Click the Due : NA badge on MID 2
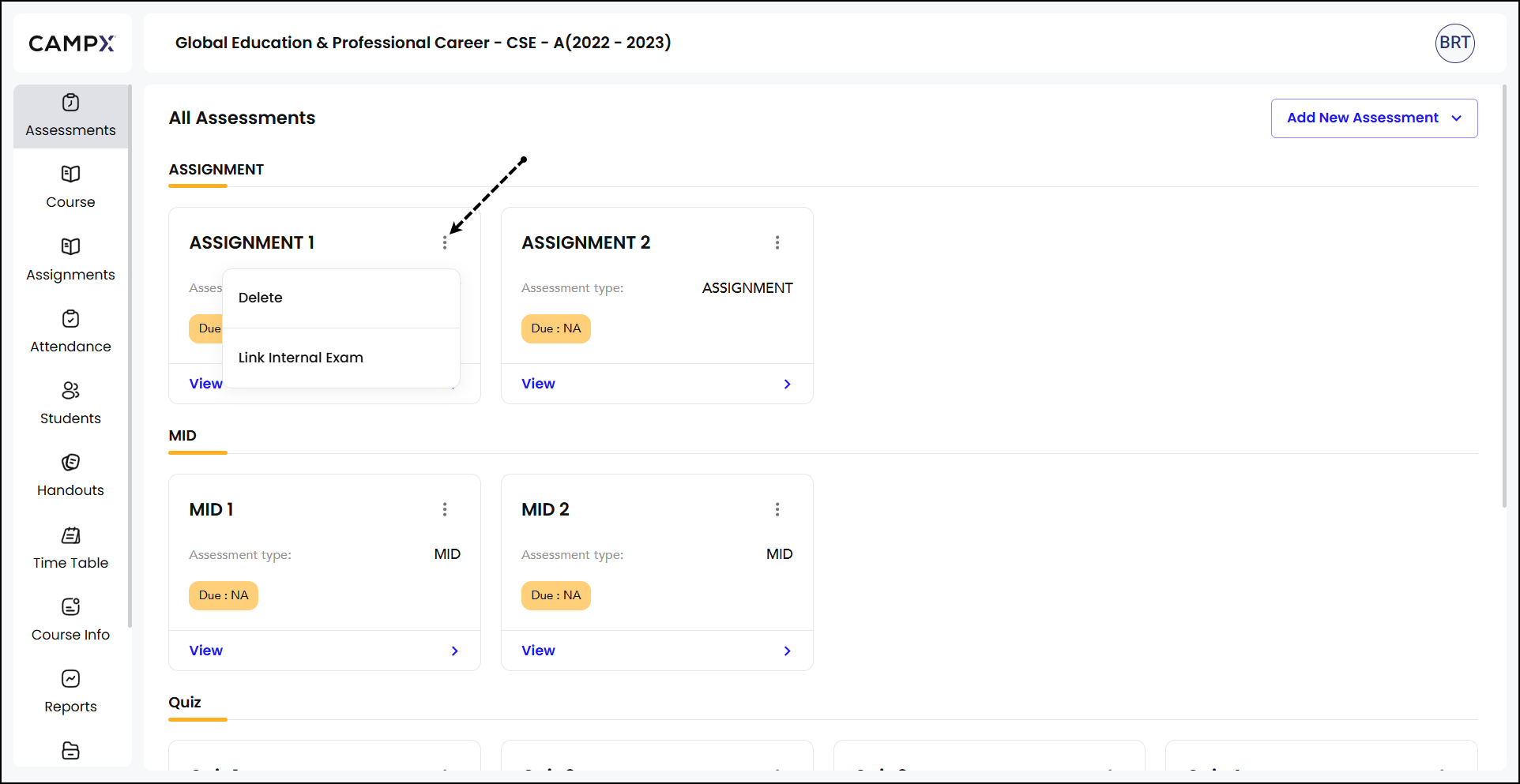Viewport: 1520px width, 784px height. tap(556, 595)
